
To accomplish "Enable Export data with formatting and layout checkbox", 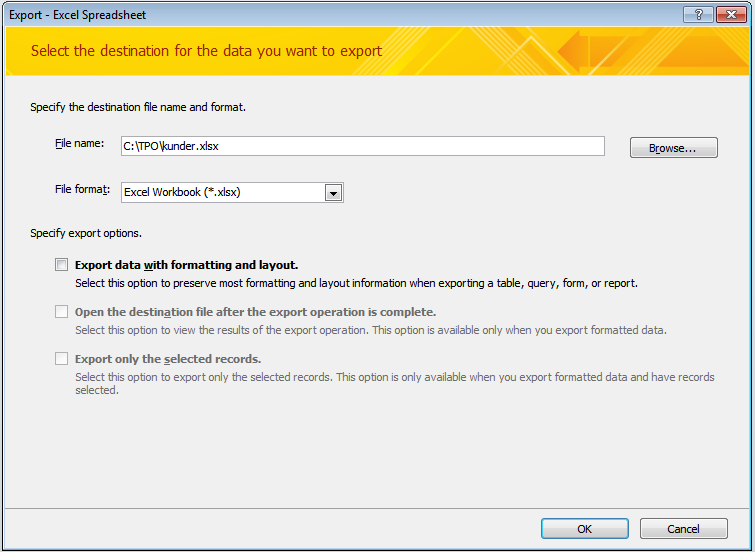I will point(61,264).
